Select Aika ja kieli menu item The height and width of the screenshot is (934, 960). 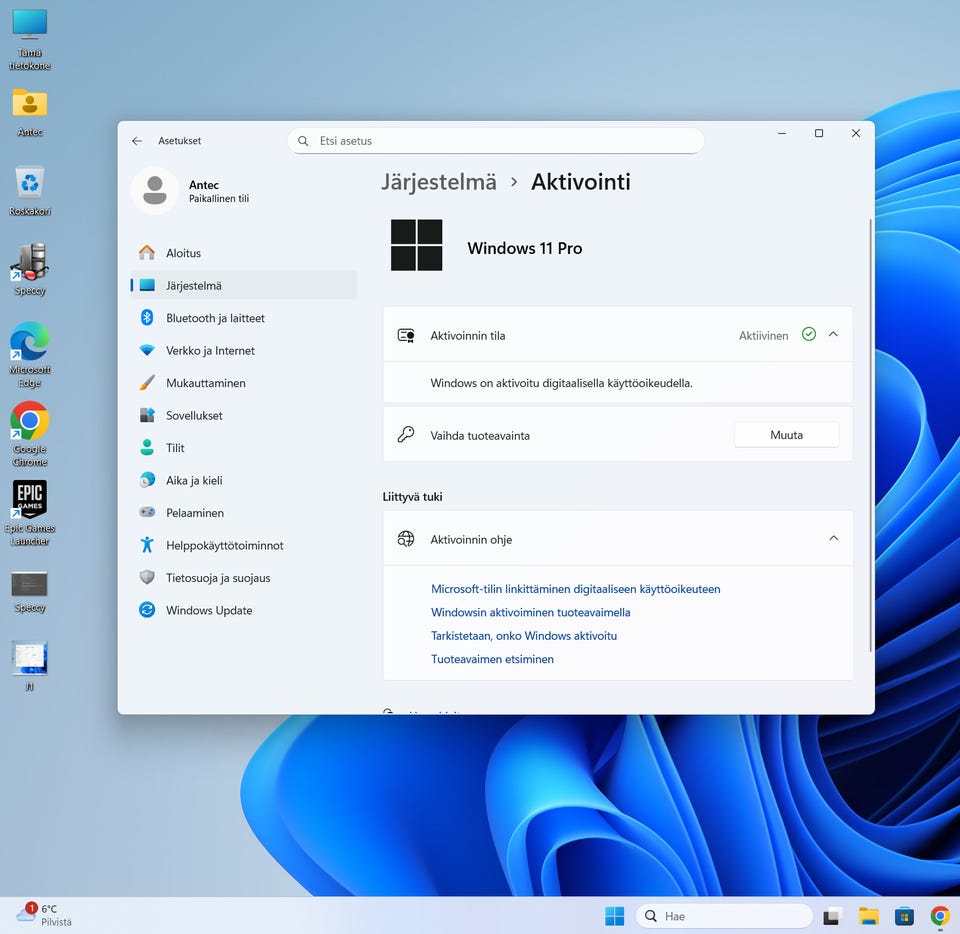coord(194,480)
